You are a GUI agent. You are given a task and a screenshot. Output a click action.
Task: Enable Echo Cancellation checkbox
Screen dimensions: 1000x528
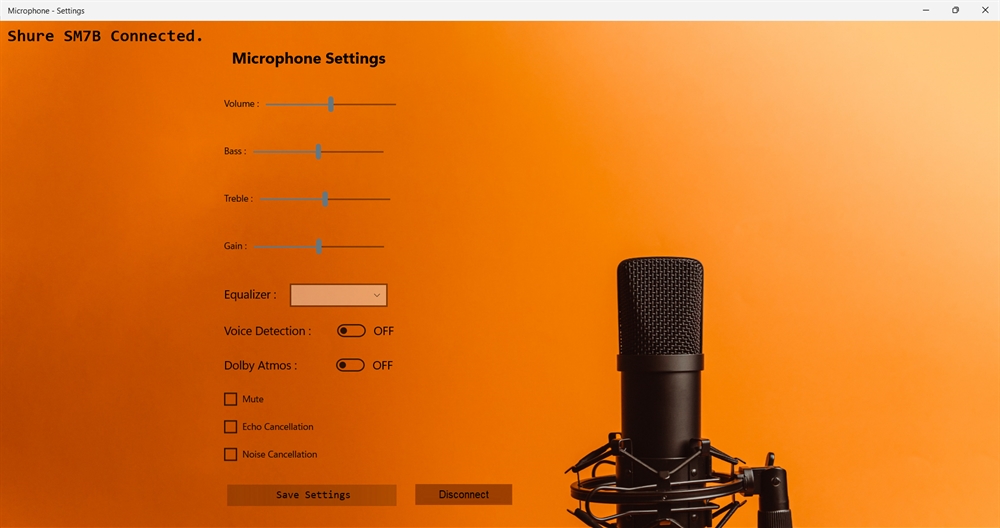click(231, 427)
